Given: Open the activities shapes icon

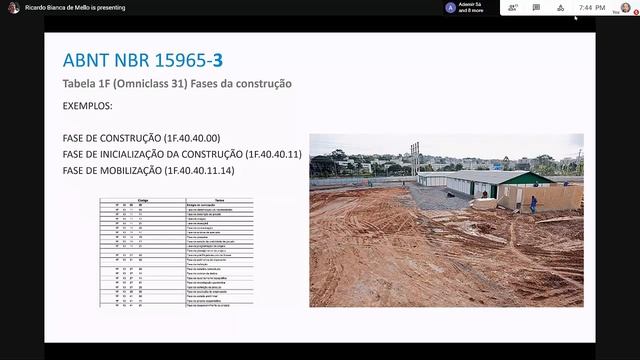Looking at the screenshot, I should pyautogui.click(x=560, y=8).
